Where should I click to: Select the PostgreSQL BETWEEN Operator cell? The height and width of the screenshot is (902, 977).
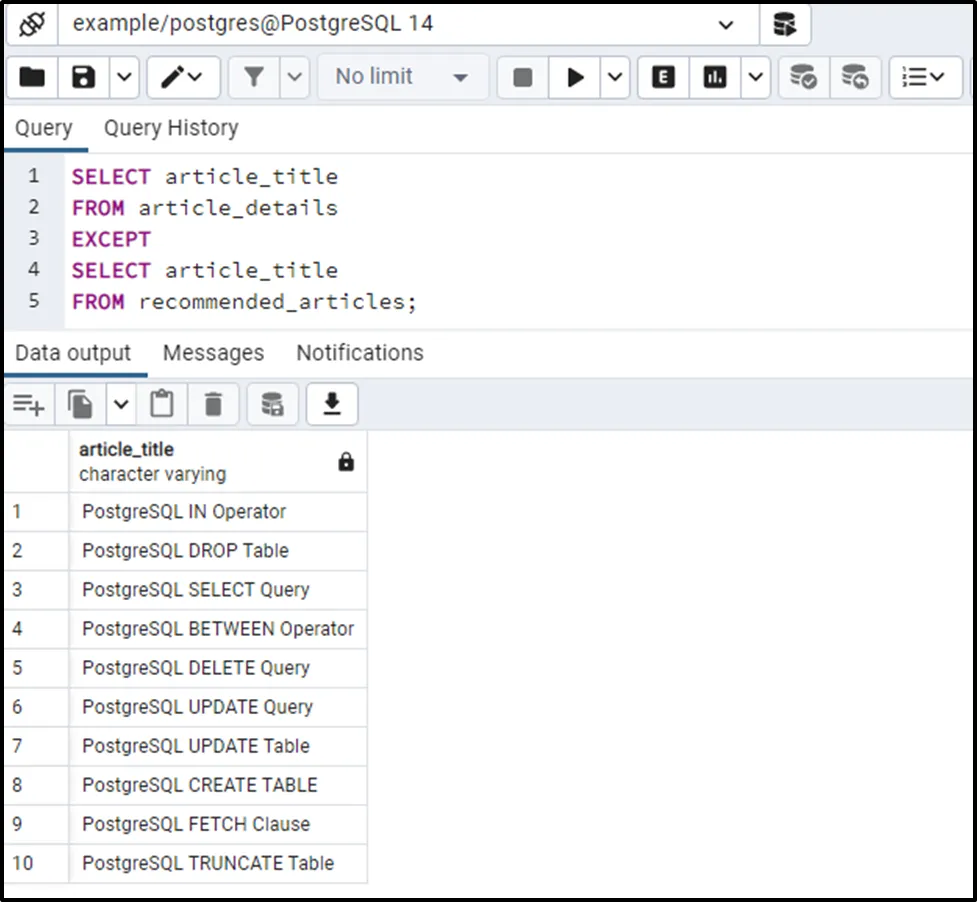pyautogui.click(x=218, y=629)
